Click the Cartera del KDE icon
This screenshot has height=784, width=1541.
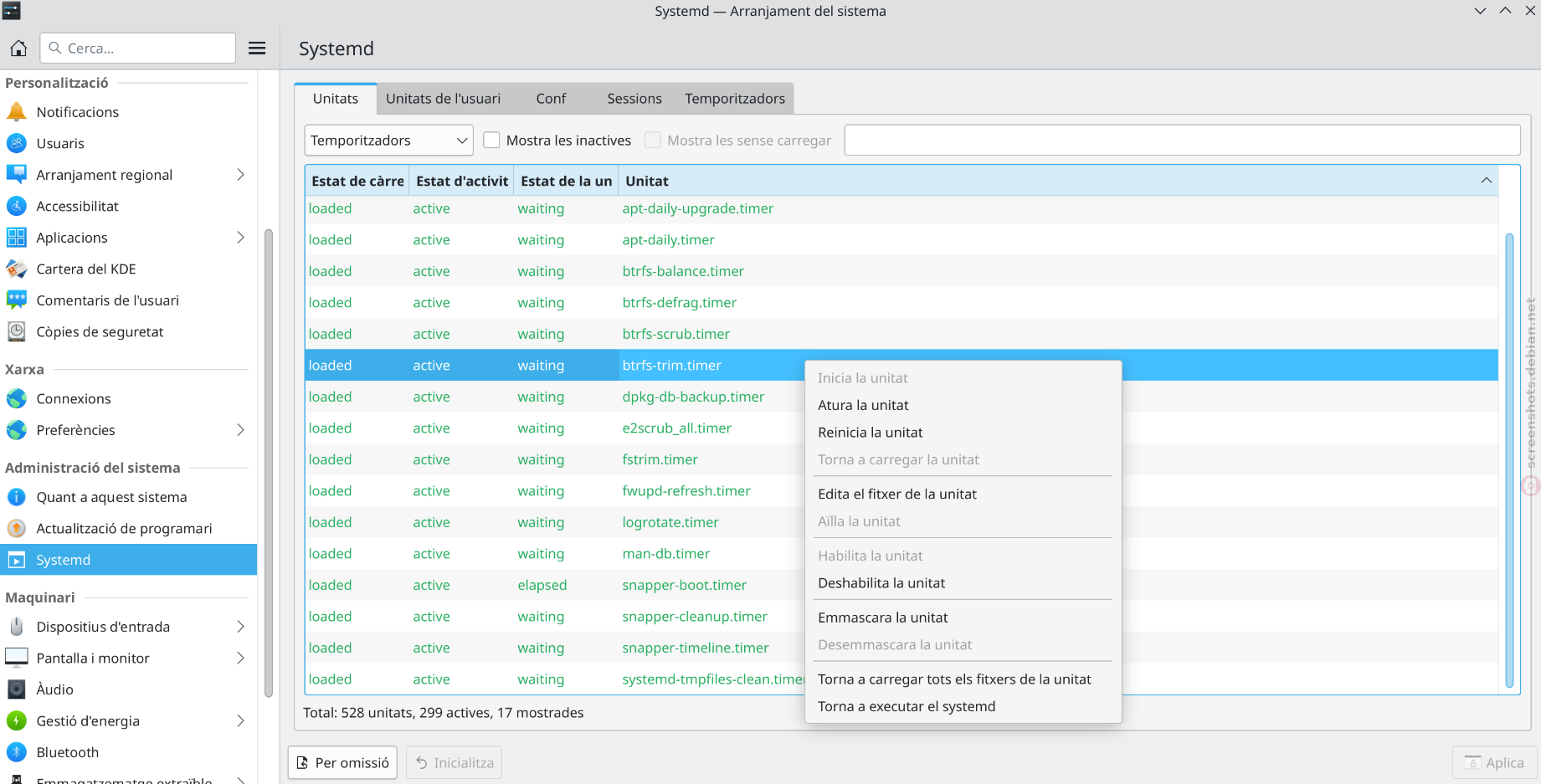coord(17,269)
